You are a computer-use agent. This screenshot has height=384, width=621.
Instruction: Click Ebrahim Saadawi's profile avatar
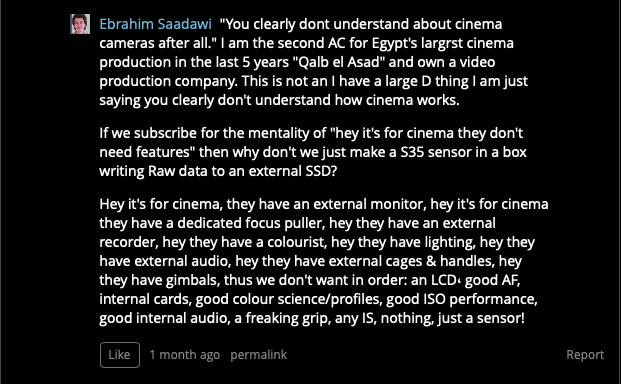(x=80, y=24)
